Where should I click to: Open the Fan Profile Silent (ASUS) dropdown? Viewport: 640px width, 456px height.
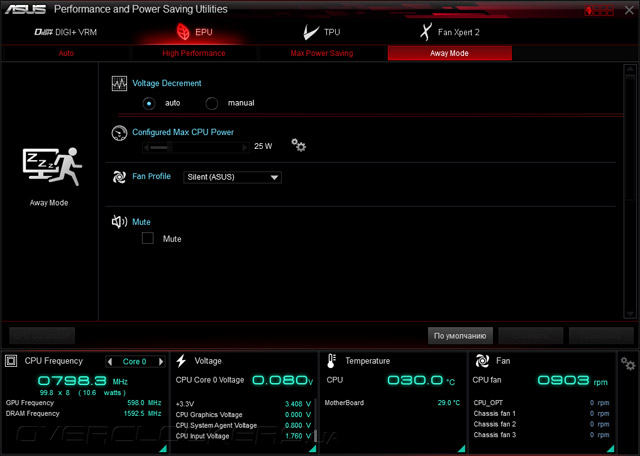pos(232,177)
